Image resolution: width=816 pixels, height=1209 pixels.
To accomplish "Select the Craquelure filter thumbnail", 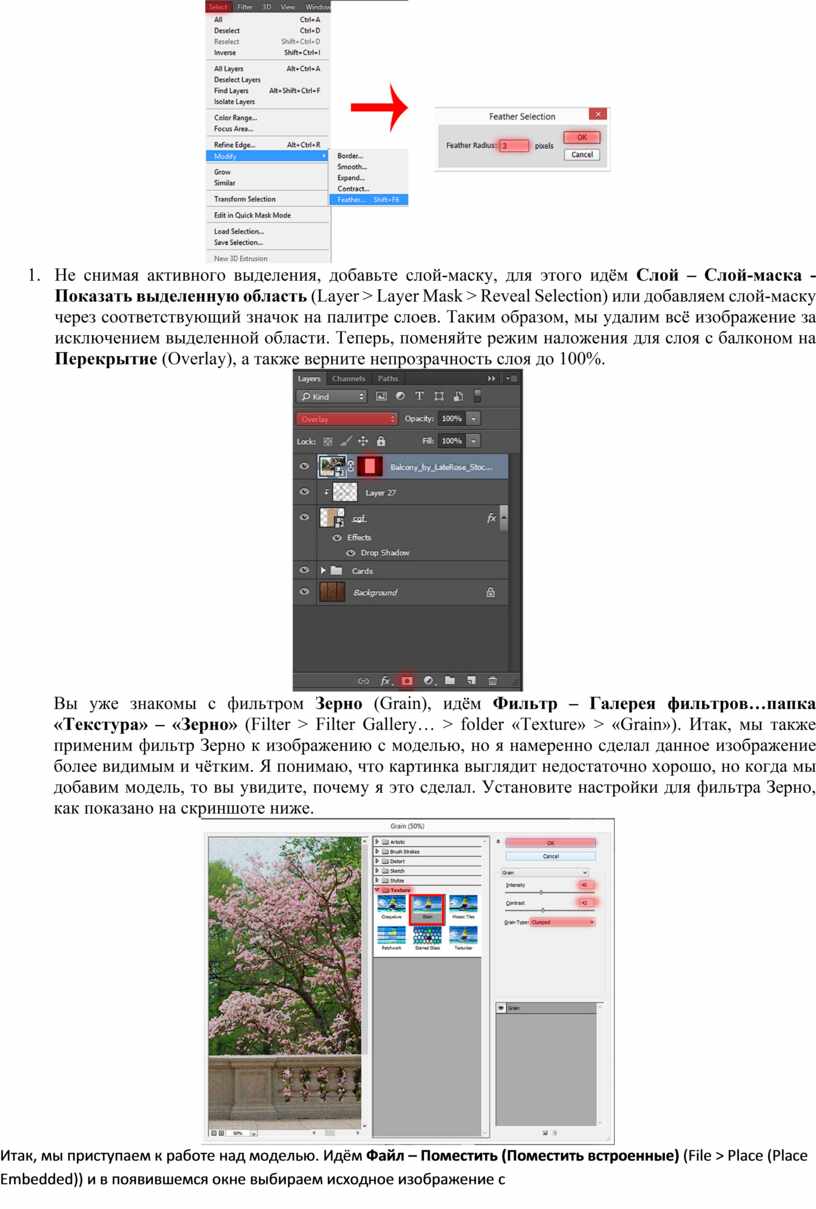I will pos(392,907).
